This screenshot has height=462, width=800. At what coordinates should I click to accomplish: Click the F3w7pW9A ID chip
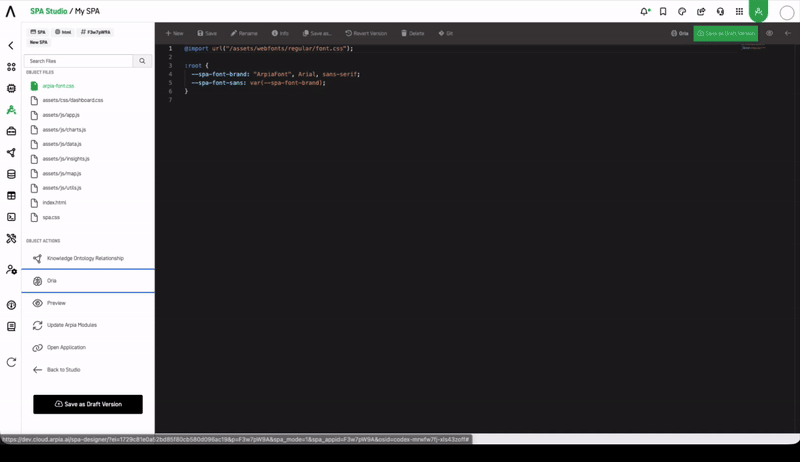[95, 32]
